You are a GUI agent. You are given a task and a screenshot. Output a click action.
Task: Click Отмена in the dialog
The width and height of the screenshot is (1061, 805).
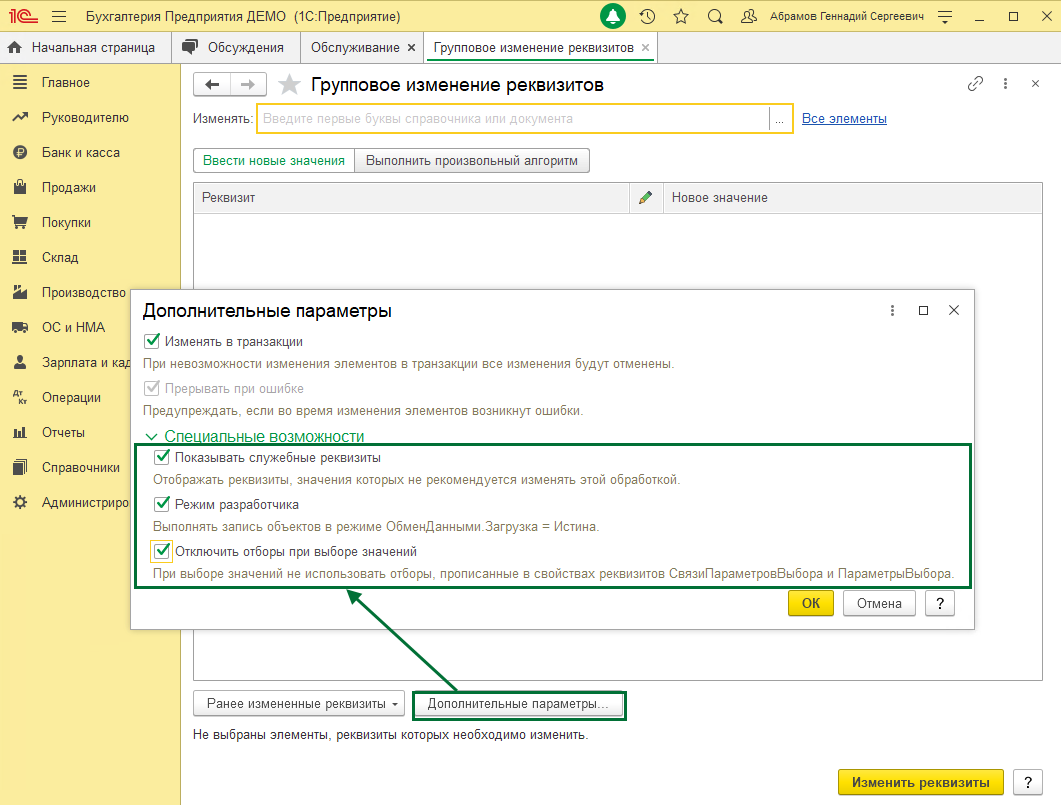click(x=879, y=603)
